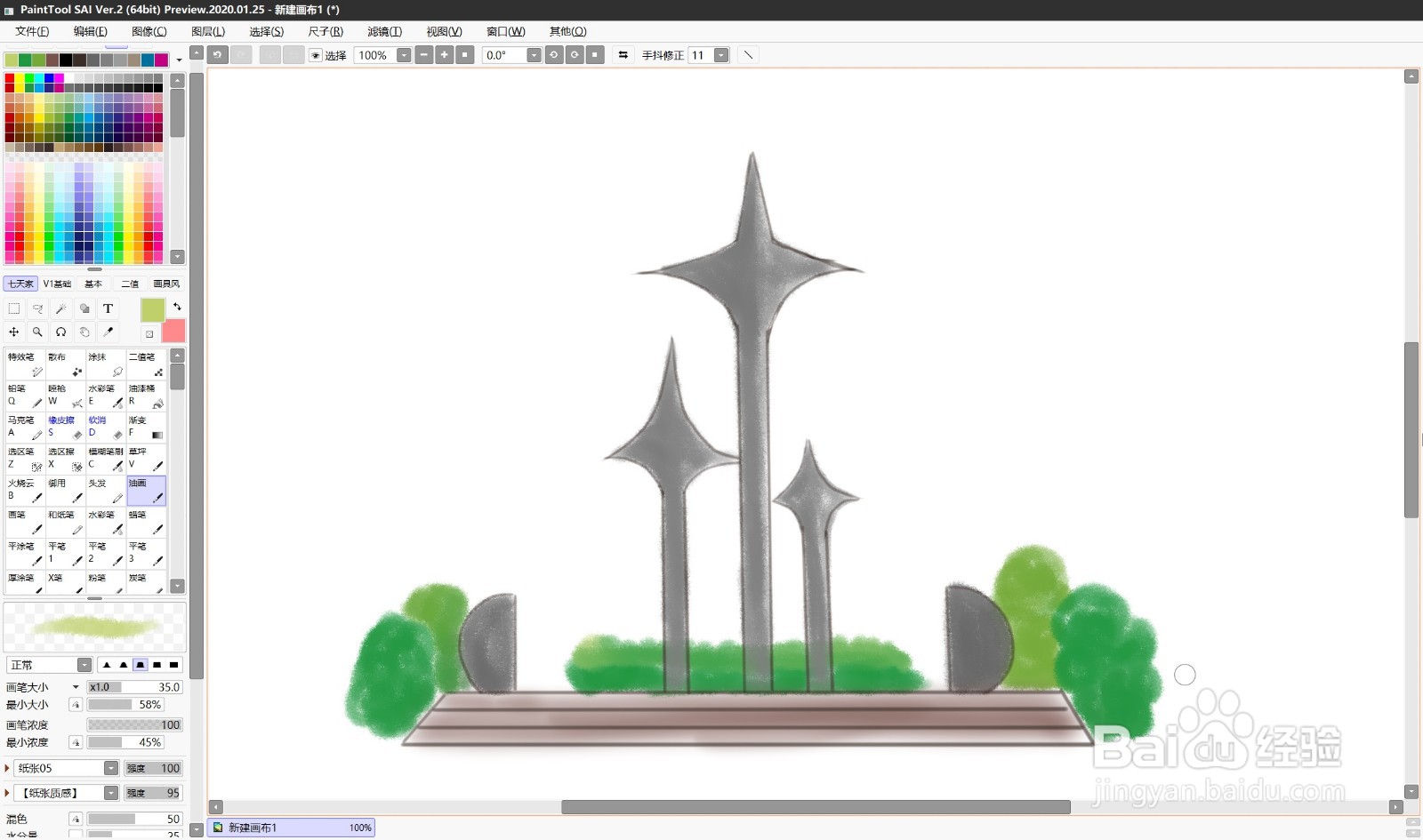Select the 油漆桶 (Paint Bucket) tool
Viewport: 1423px width, 840px height.
(x=147, y=395)
